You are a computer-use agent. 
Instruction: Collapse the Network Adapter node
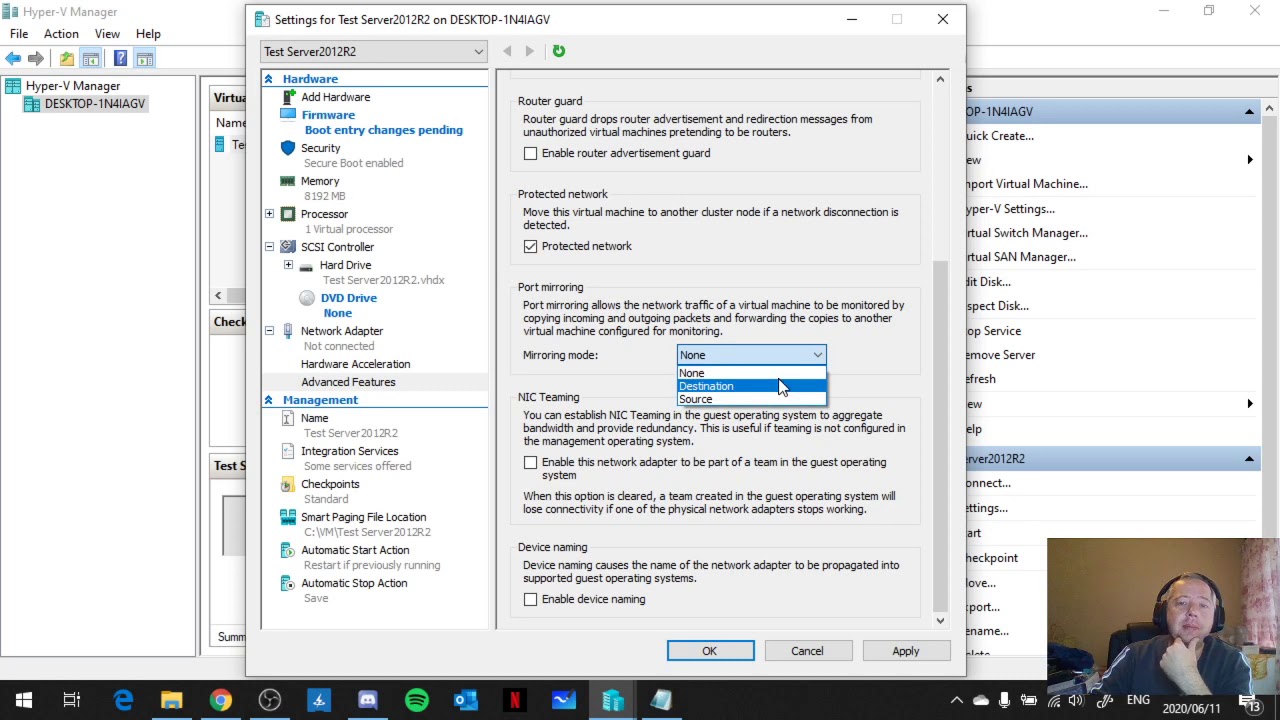269,331
